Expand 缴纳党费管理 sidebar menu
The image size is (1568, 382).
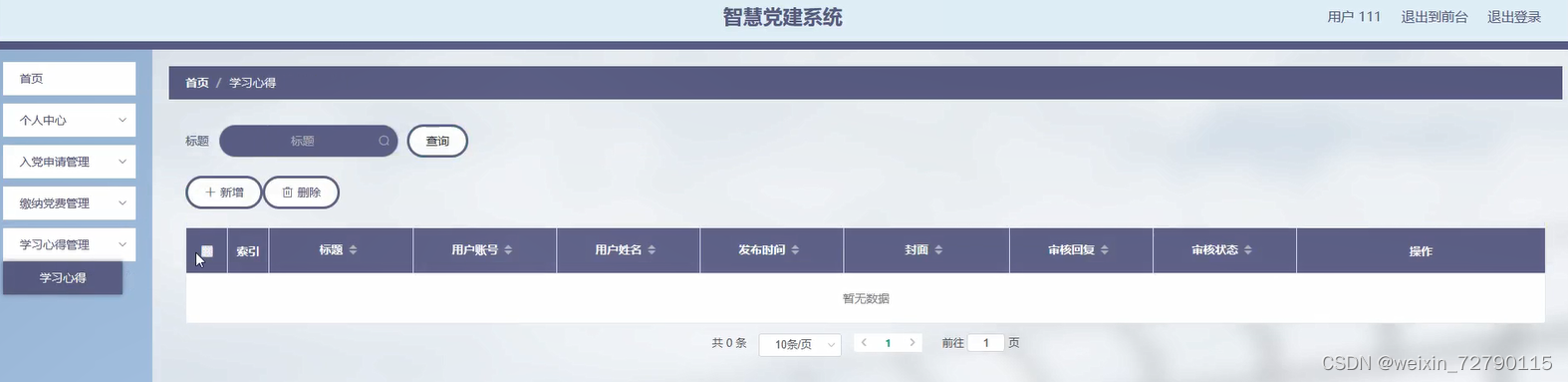[x=69, y=203]
